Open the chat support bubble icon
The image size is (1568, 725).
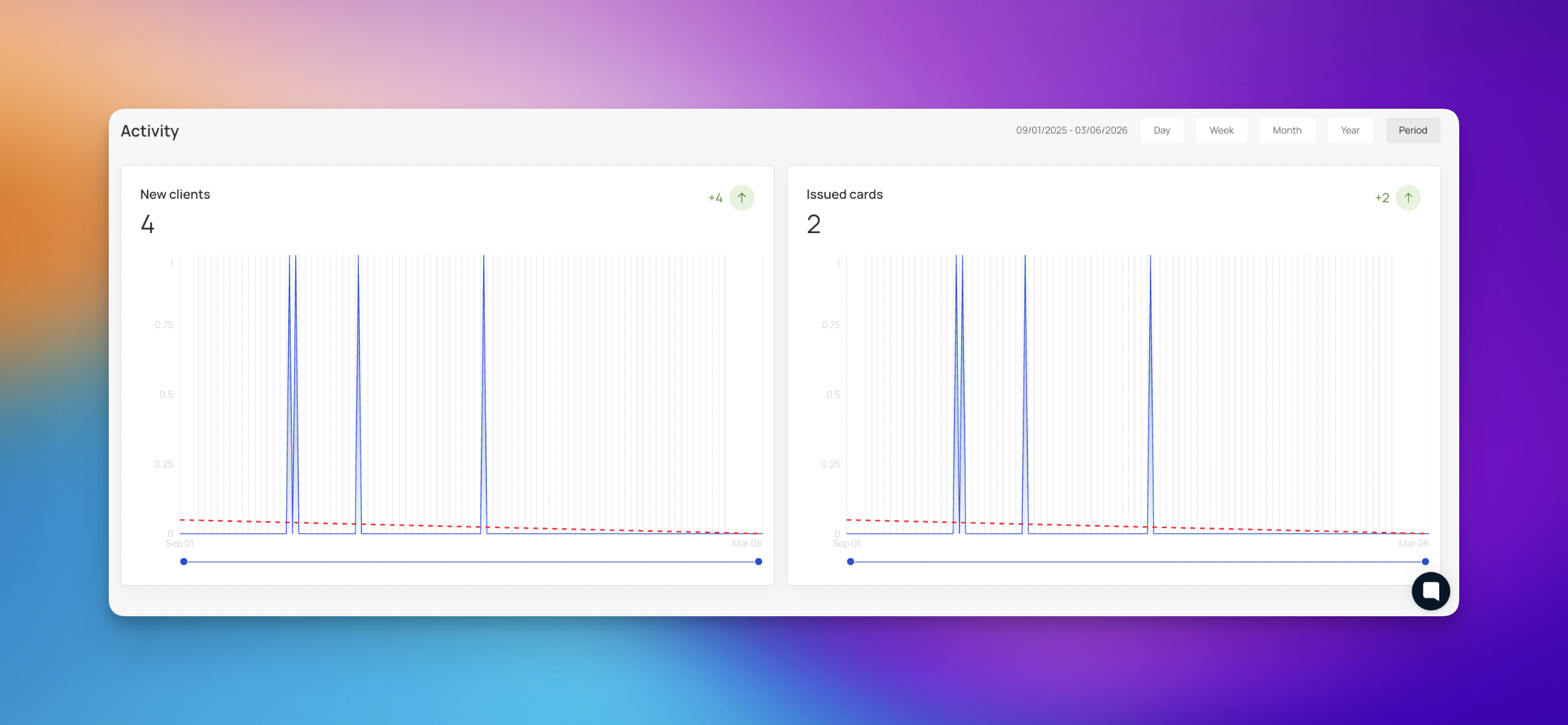point(1430,591)
